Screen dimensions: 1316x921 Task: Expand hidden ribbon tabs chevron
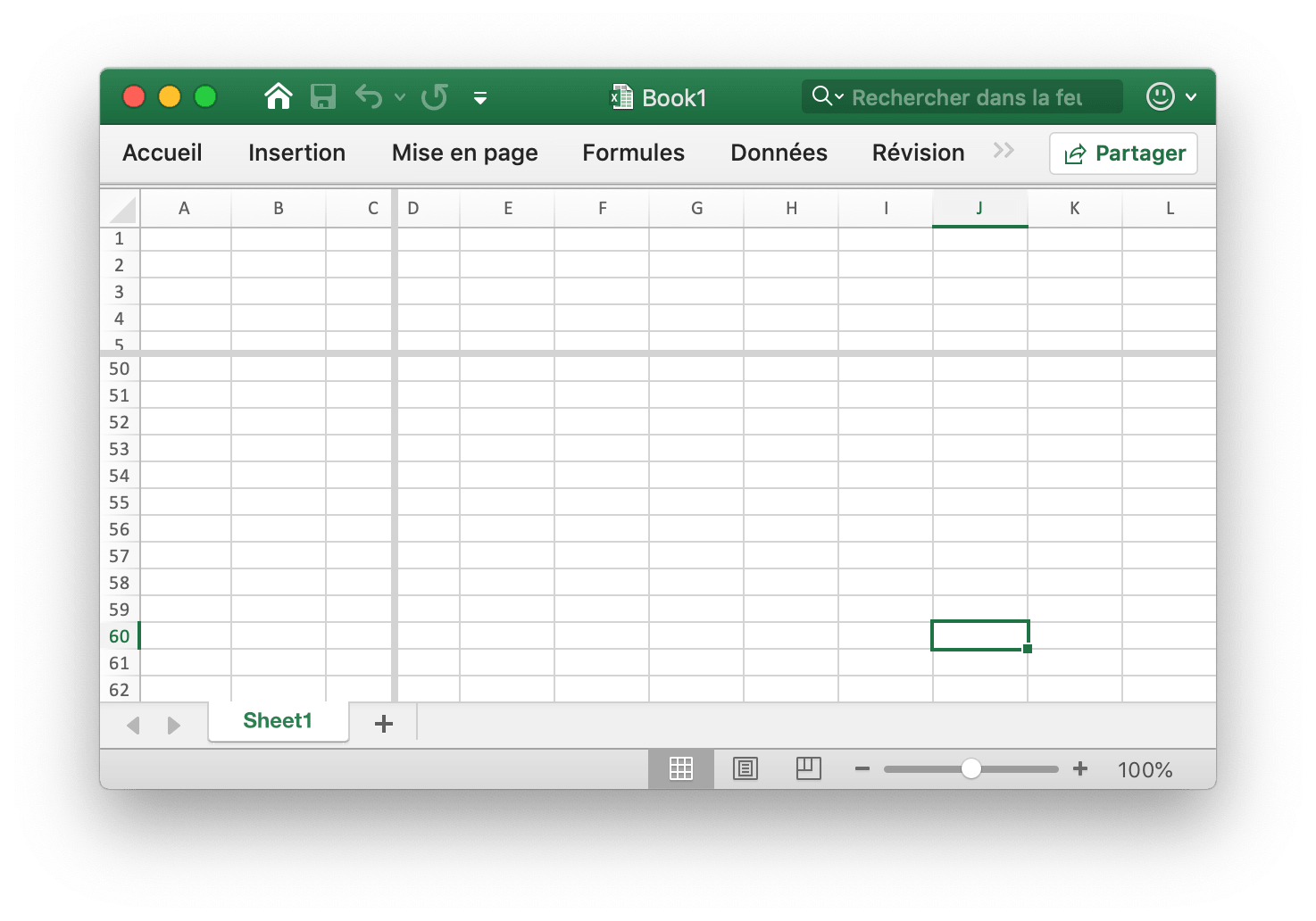(1004, 151)
